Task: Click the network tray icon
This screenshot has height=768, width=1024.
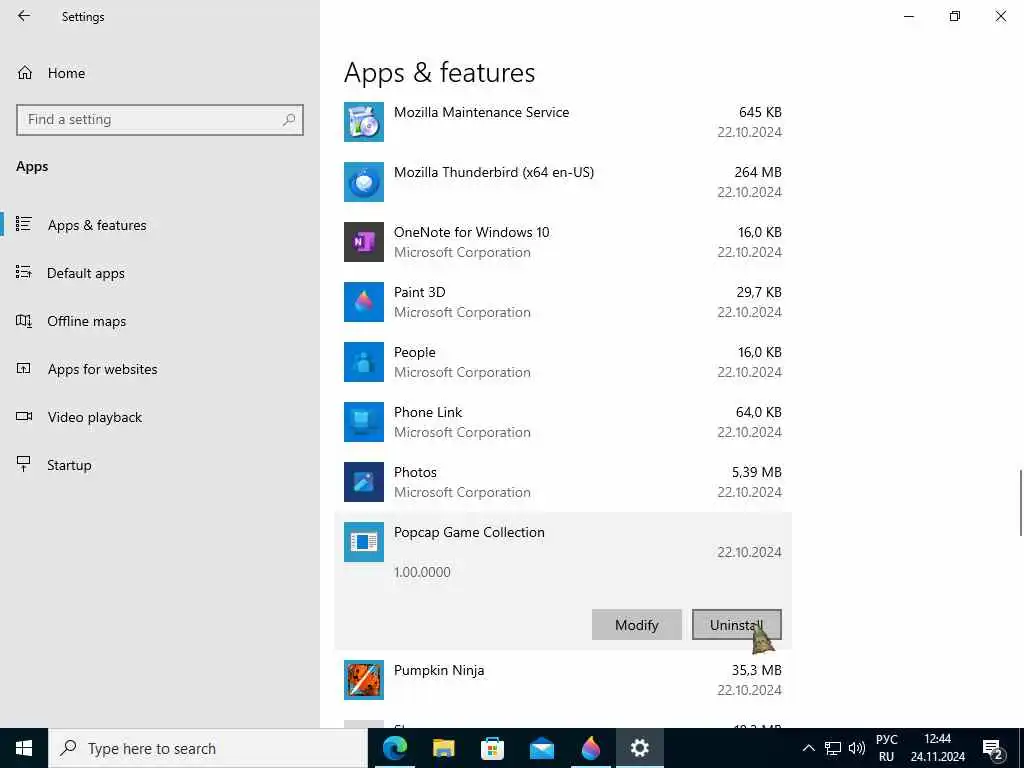Action: click(833, 748)
